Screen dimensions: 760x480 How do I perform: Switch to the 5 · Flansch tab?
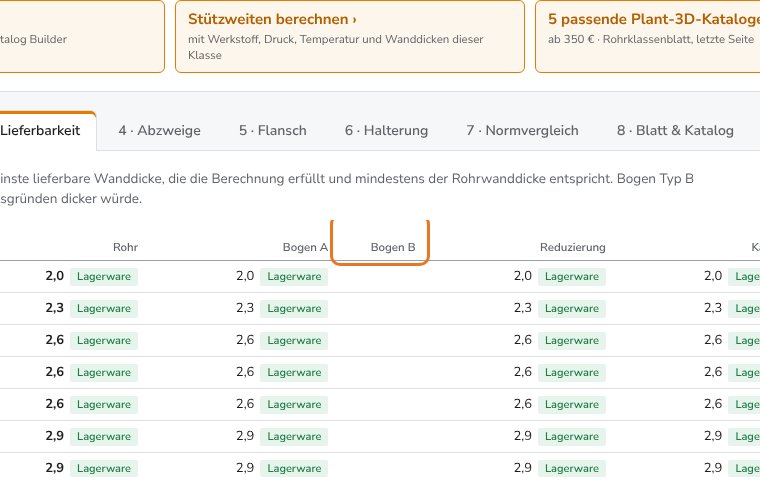273,130
